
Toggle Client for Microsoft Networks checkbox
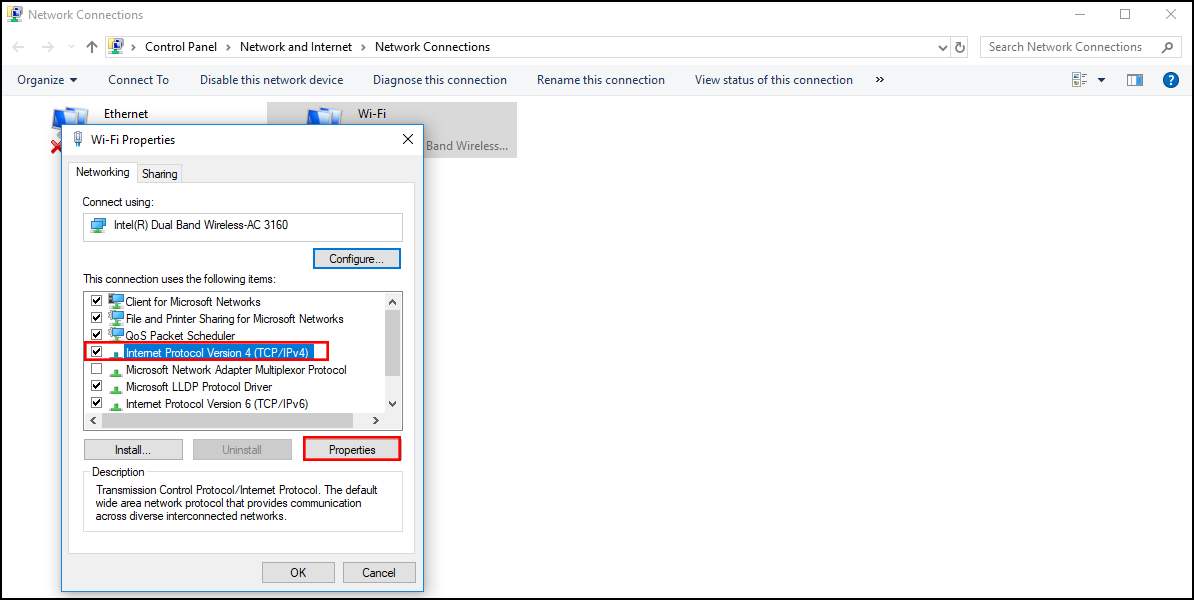(96, 302)
